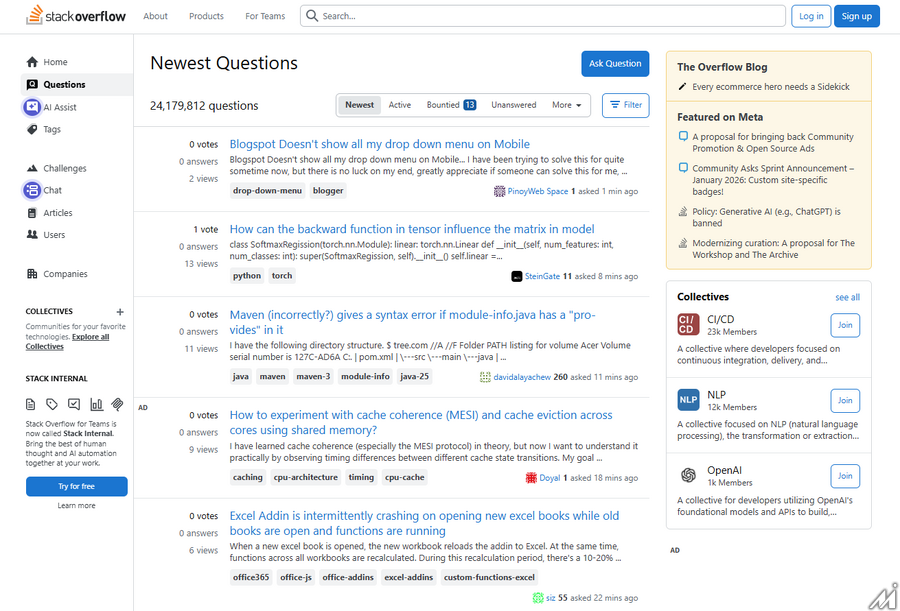This screenshot has width=900, height=611.
Task: Open the Filter panel
Action: tap(625, 104)
